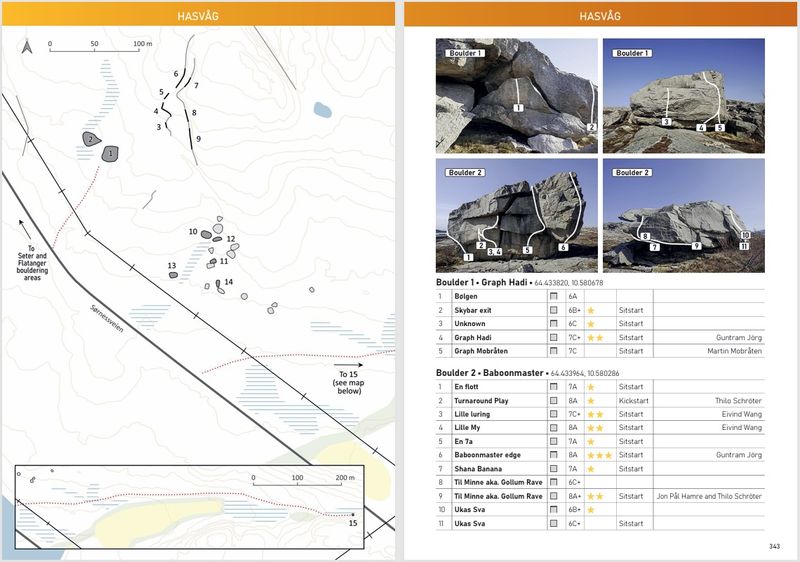Click route marker 11 in Boulder 2 photo
The width and height of the screenshot is (800, 562).
pyautogui.click(x=744, y=246)
